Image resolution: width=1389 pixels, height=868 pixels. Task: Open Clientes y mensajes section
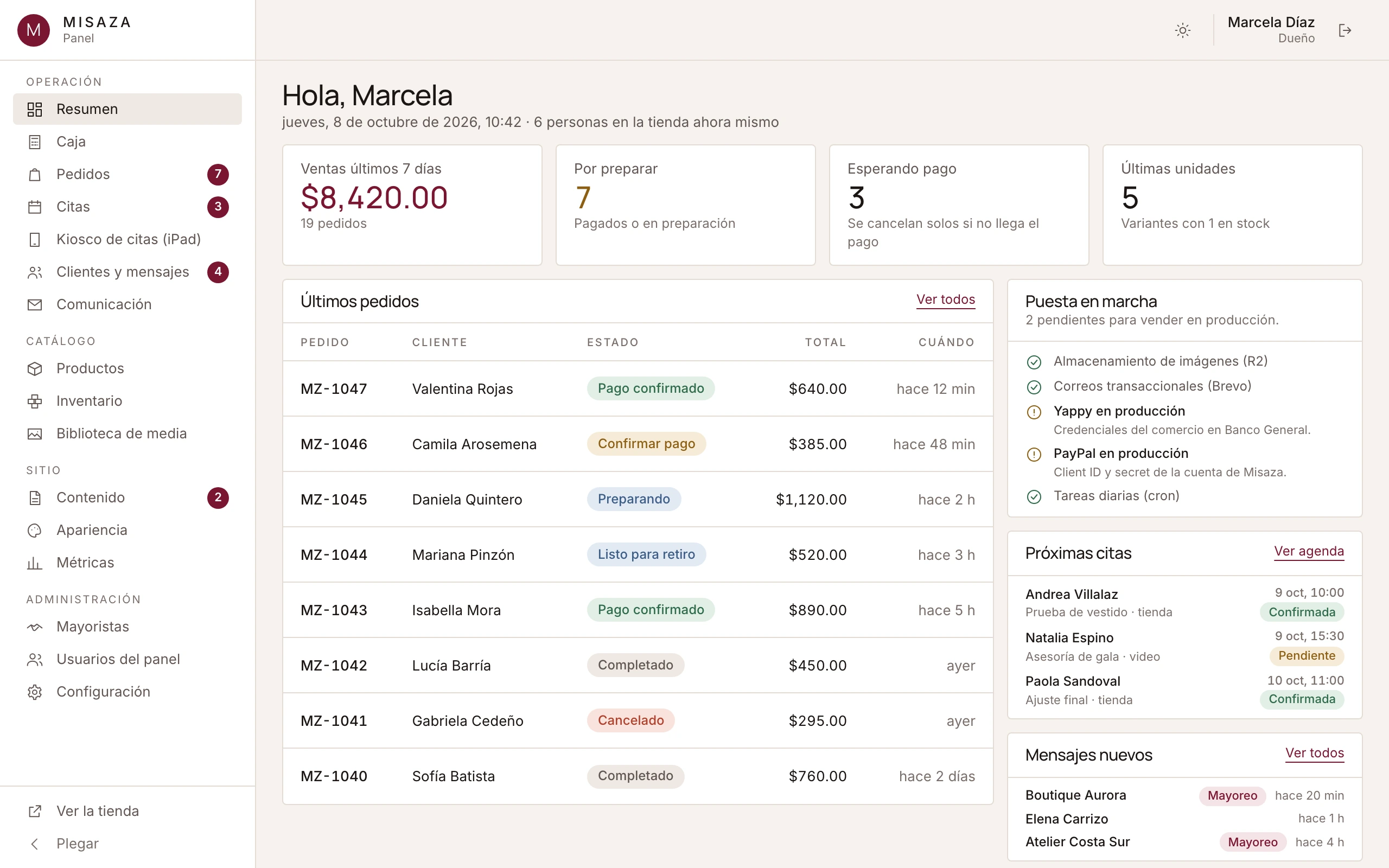(x=128, y=272)
